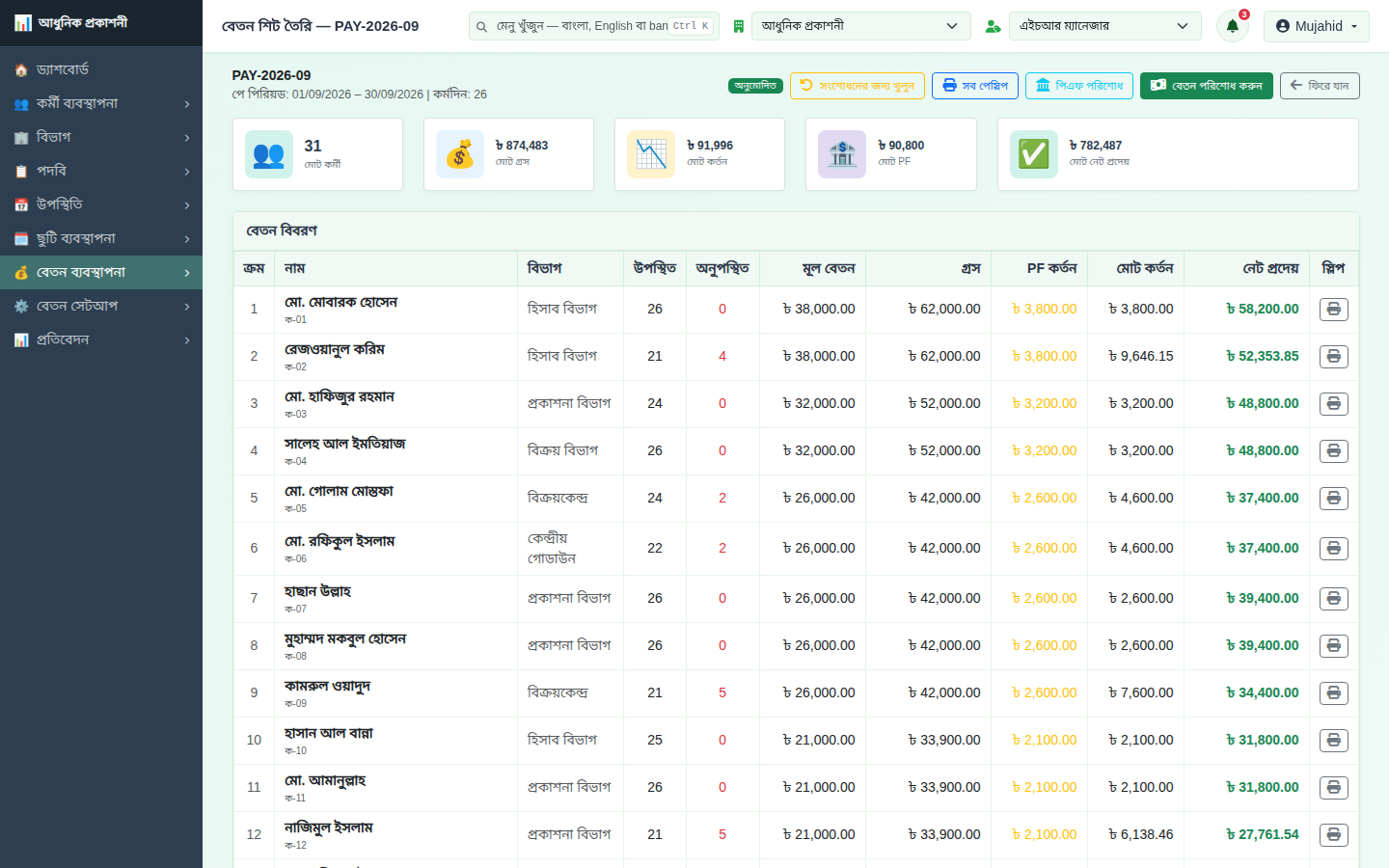1389x868 pixels.
Task: Open বেতন সেটআপ sidebar menu
Action: [x=101, y=306]
